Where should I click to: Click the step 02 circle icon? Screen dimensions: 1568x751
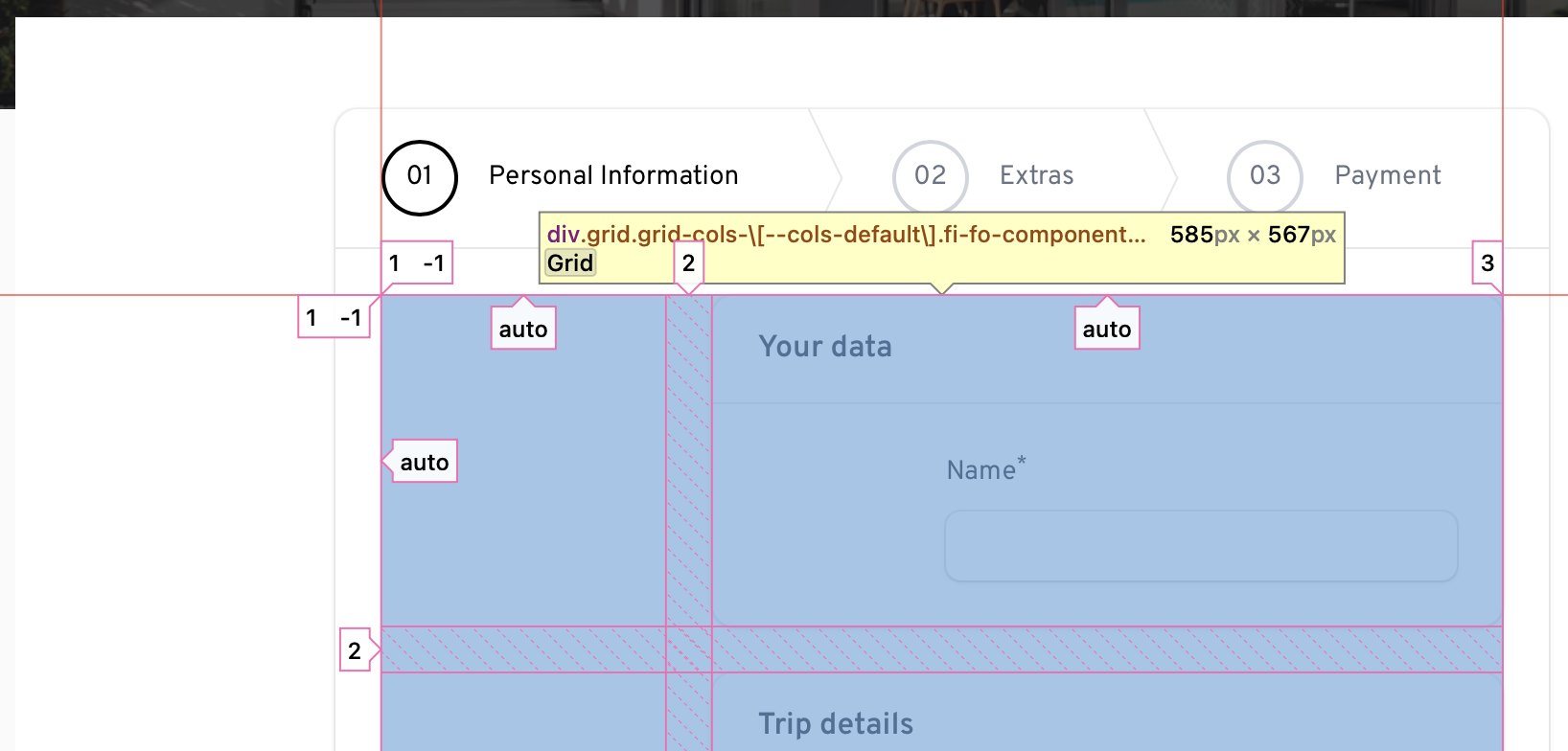pos(930,177)
